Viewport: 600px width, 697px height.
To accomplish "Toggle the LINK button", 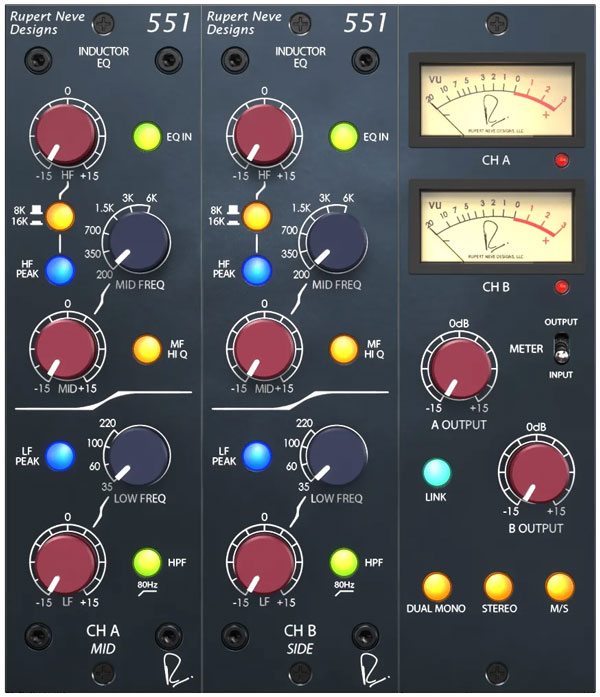I will [x=436, y=473].
